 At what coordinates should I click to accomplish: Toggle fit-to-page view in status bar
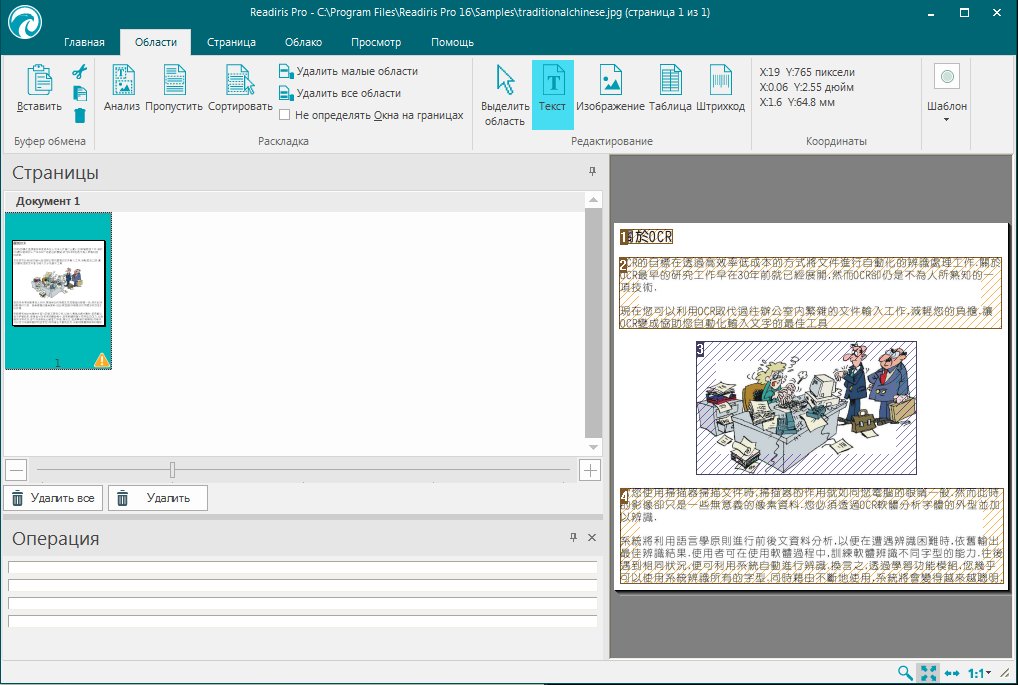coord(928,674)
